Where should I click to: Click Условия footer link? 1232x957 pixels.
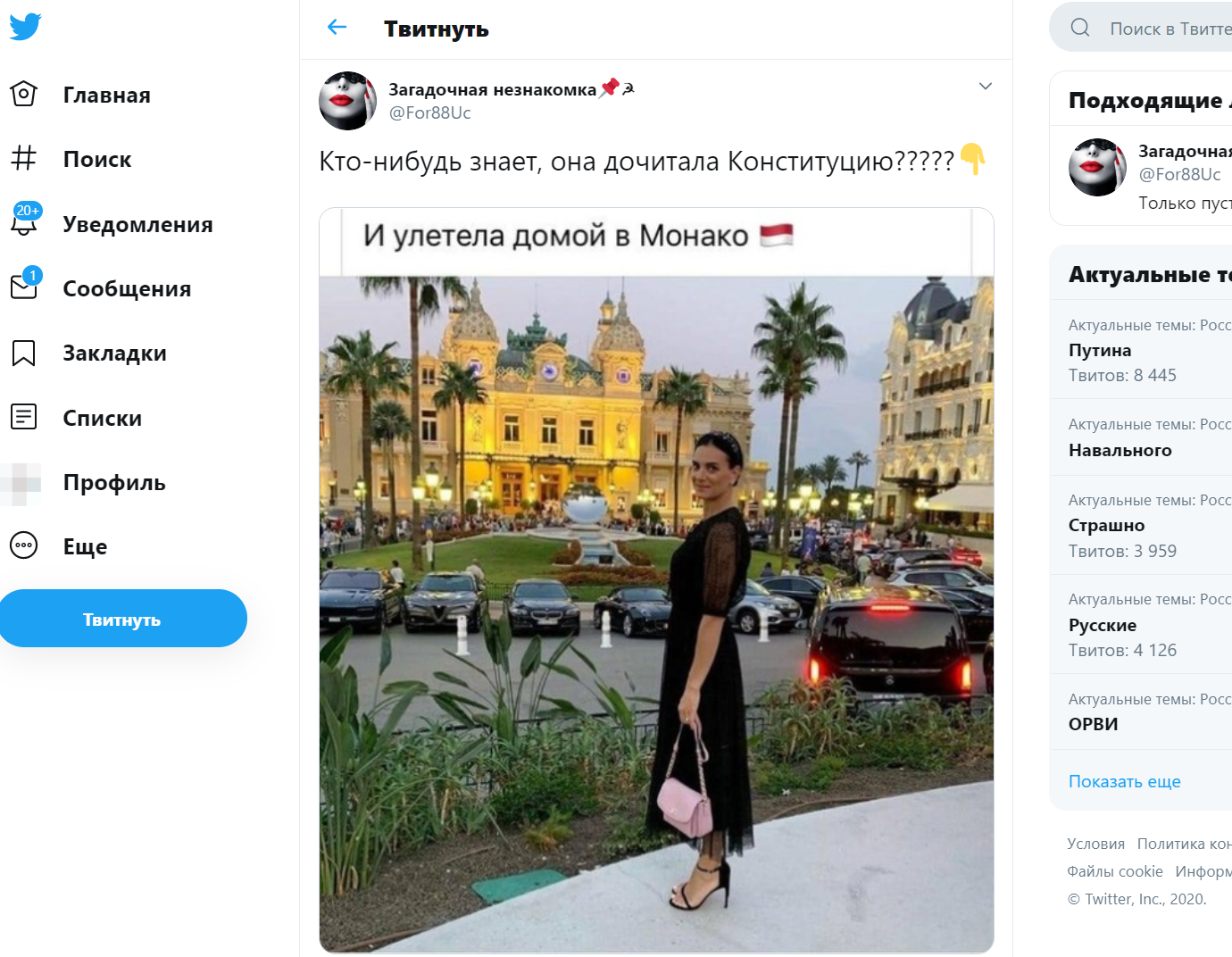[x=1095, y=844]
